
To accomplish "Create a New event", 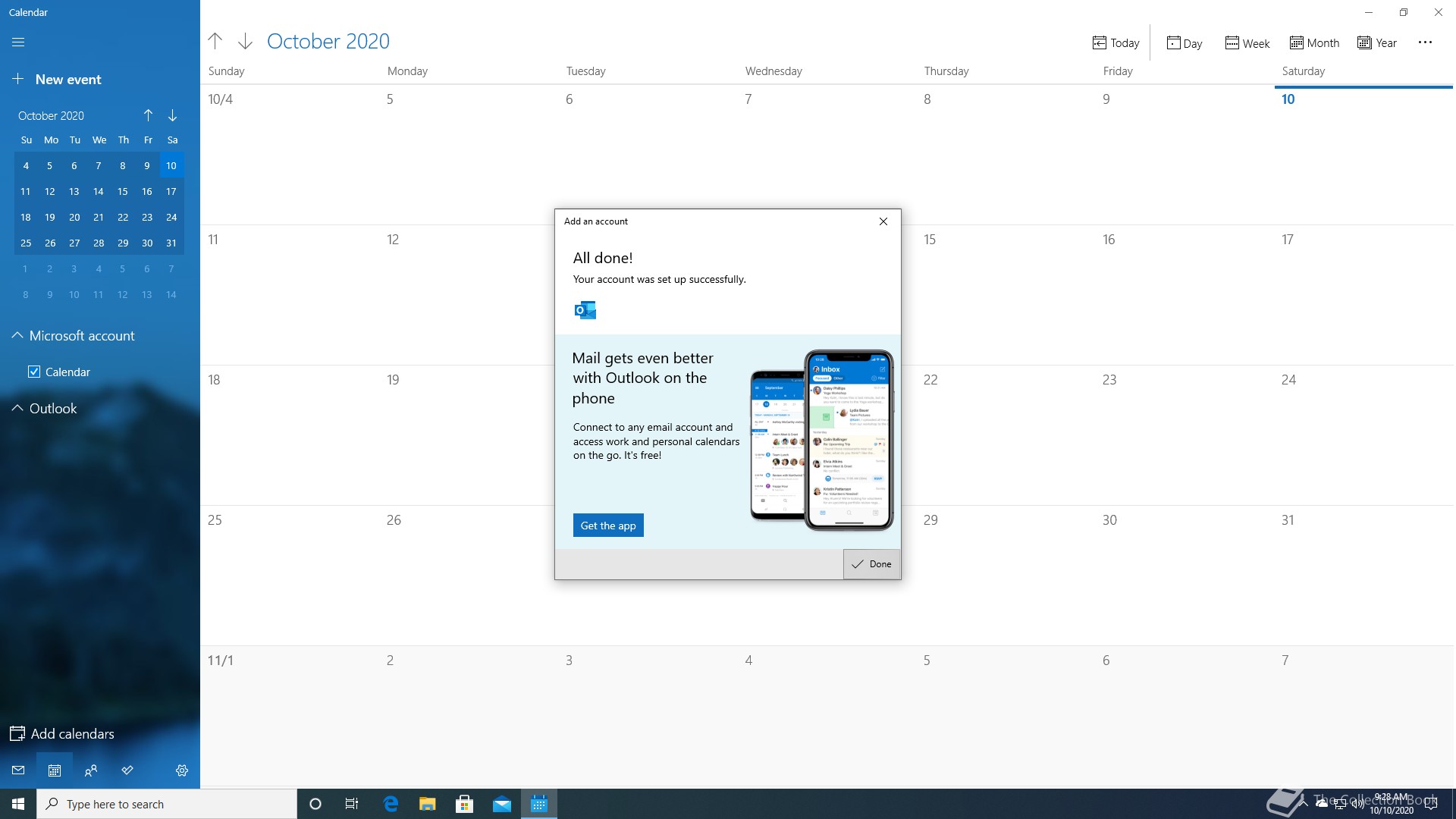I will click(x=57, y=80).
